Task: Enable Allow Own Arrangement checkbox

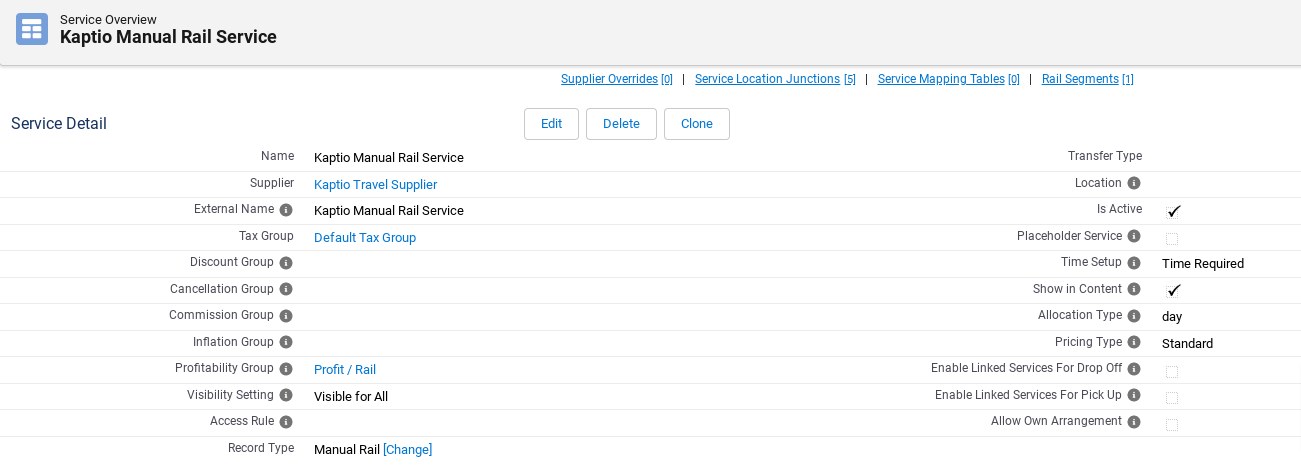Action: tap(1172, 424)
